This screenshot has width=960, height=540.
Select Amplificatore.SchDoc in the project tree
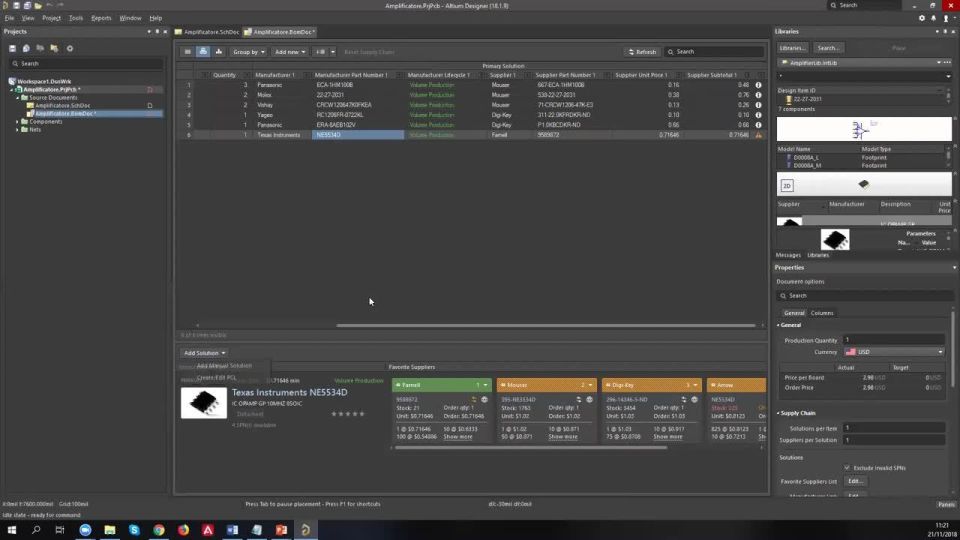click(62, 106)
